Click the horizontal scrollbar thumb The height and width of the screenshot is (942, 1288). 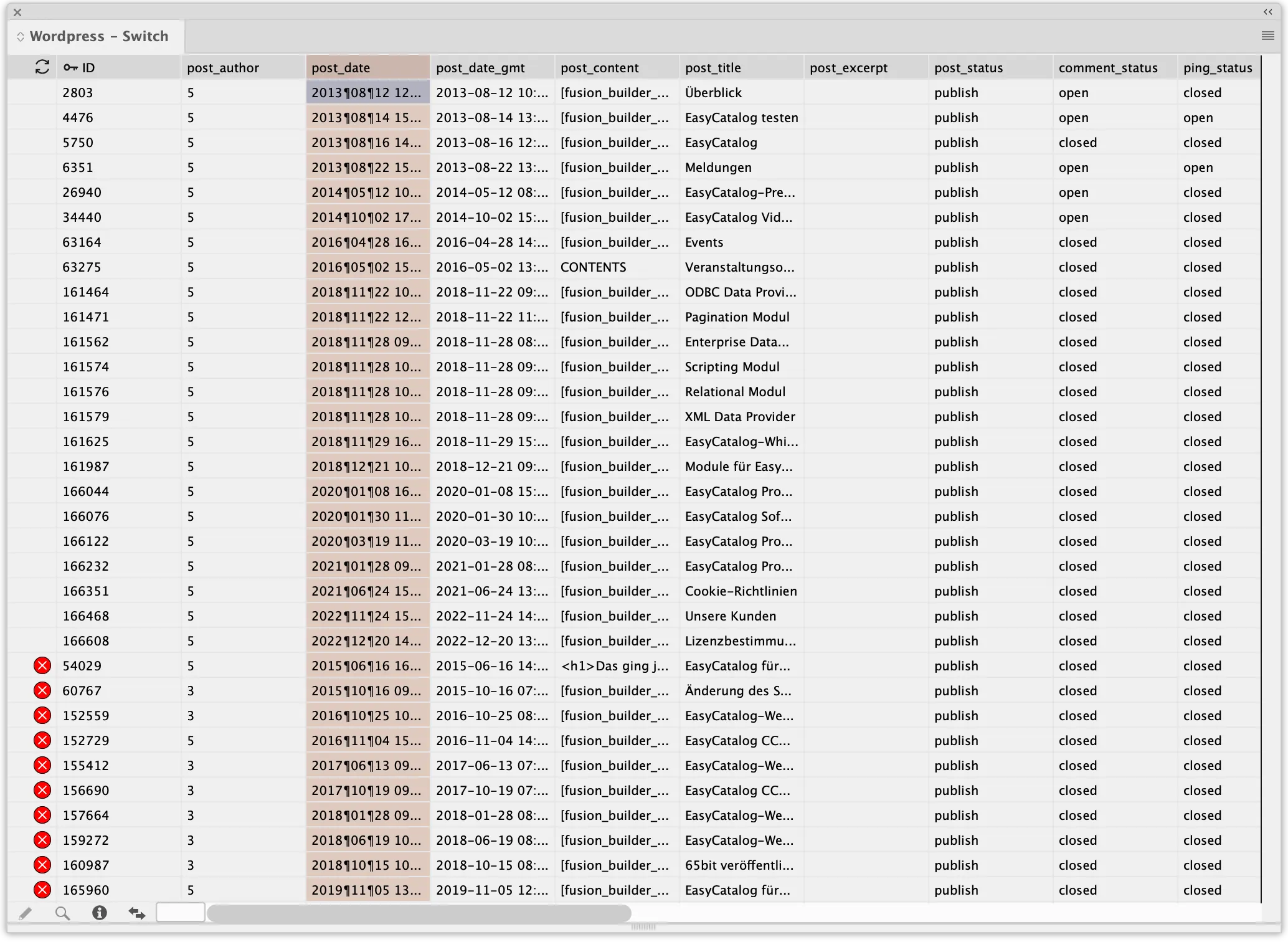coord(419,913)
